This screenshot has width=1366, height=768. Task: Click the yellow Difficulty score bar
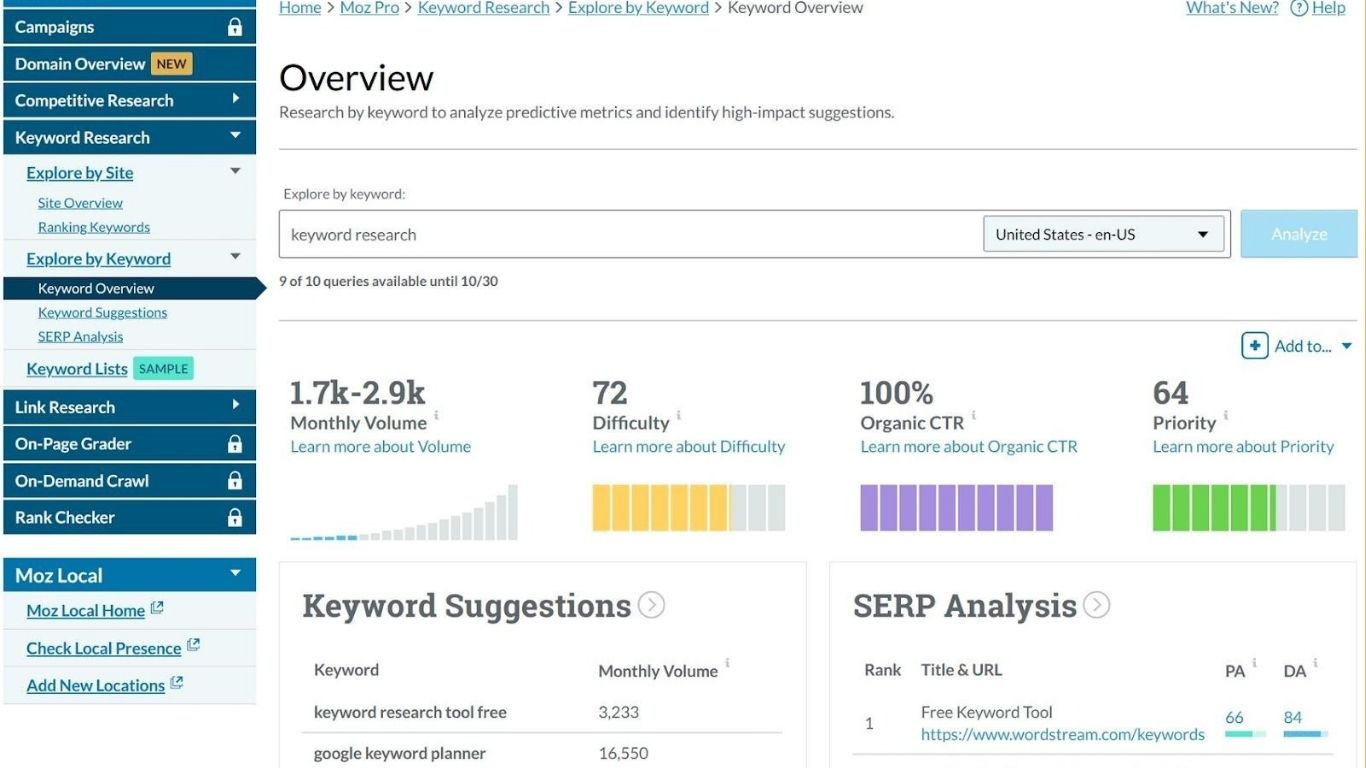point(689,508)
